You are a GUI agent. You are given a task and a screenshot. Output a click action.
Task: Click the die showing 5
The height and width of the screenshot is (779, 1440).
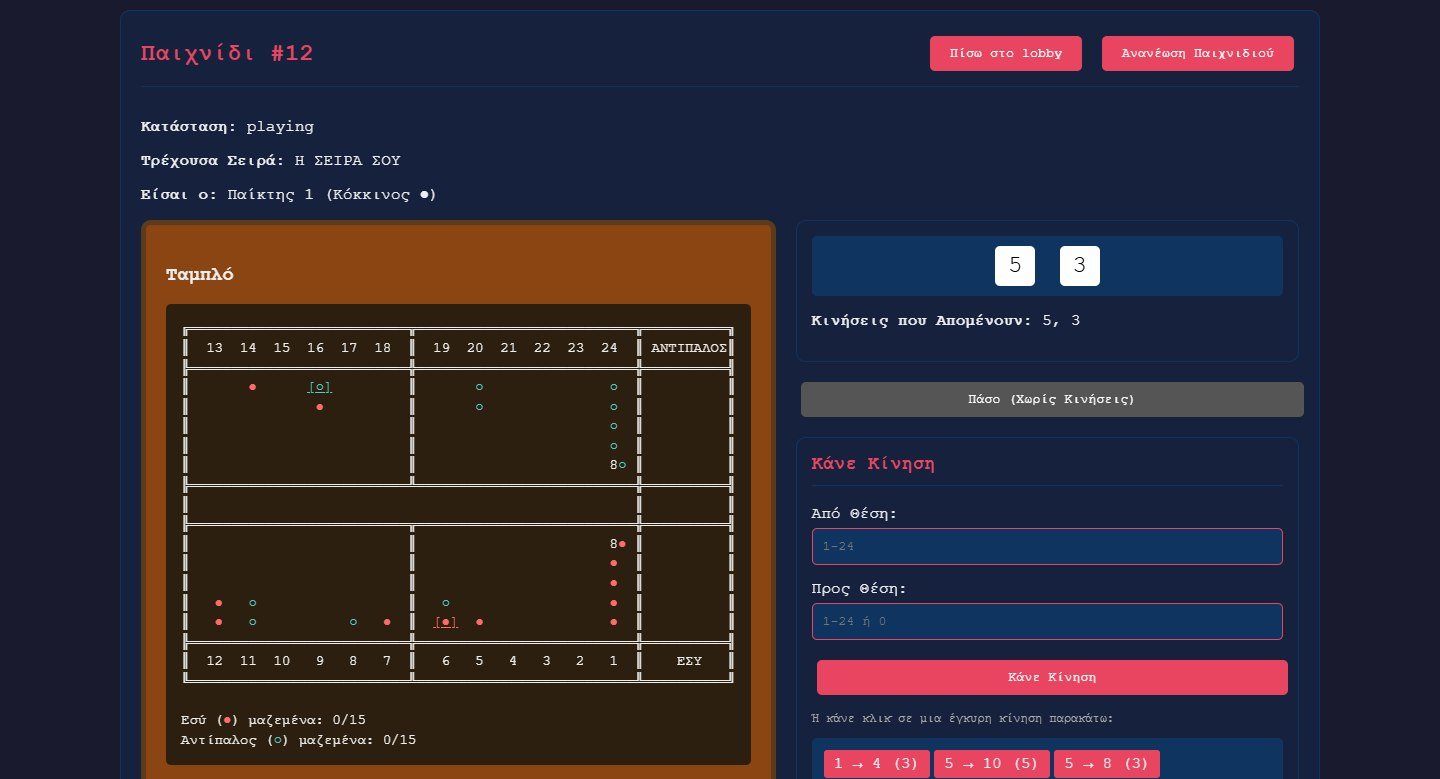pyautogui.click(x=1015, y=266)
